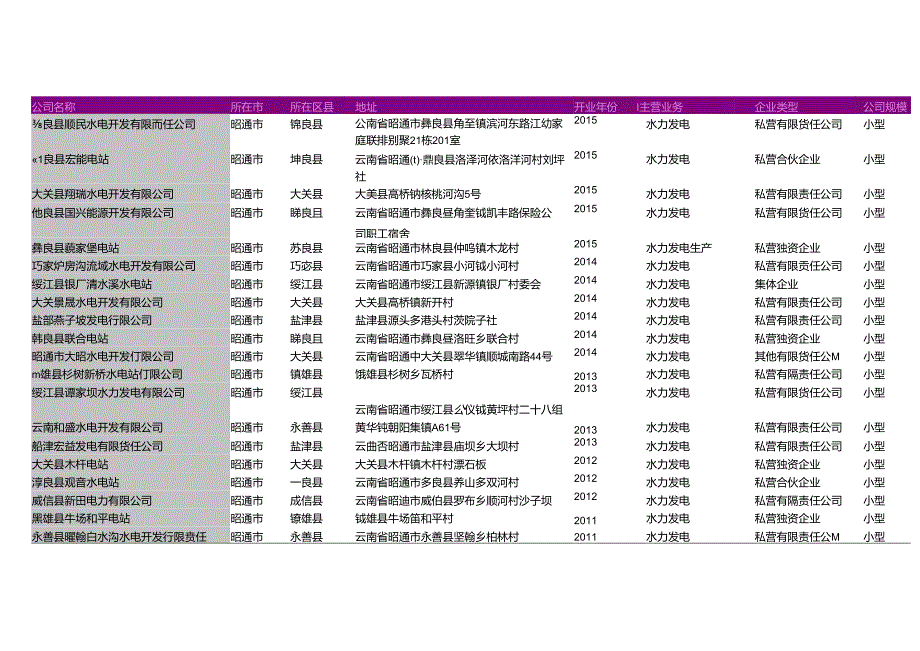The height and width of the screenshot is (651, 920).
Task: Click address 云南省昭通市林良县仲鸣镇木龙村
Action: (437, 248)
